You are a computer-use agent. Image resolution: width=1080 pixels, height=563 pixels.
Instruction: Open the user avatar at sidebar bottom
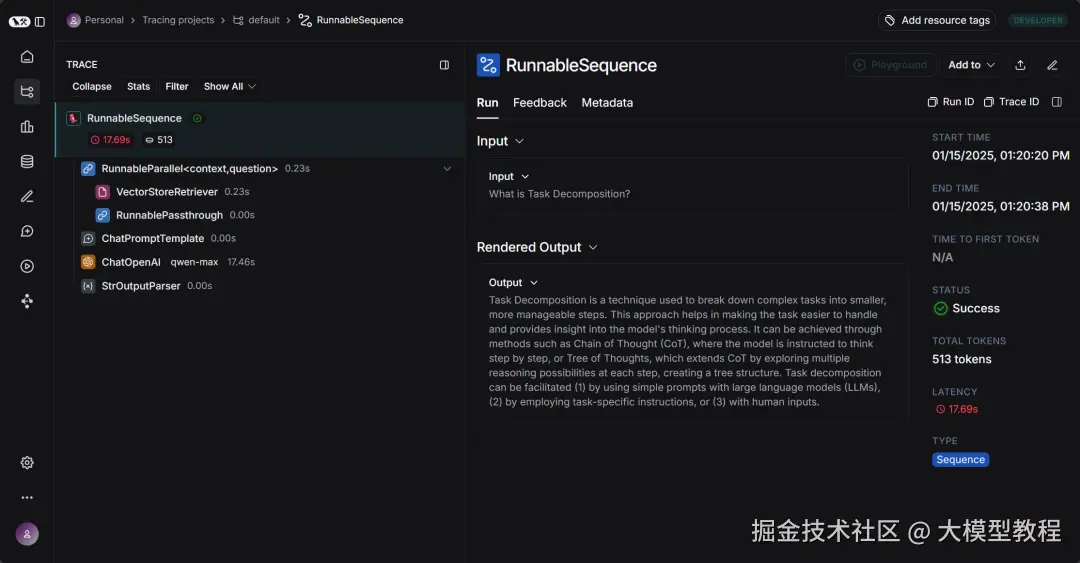[27, 534]
